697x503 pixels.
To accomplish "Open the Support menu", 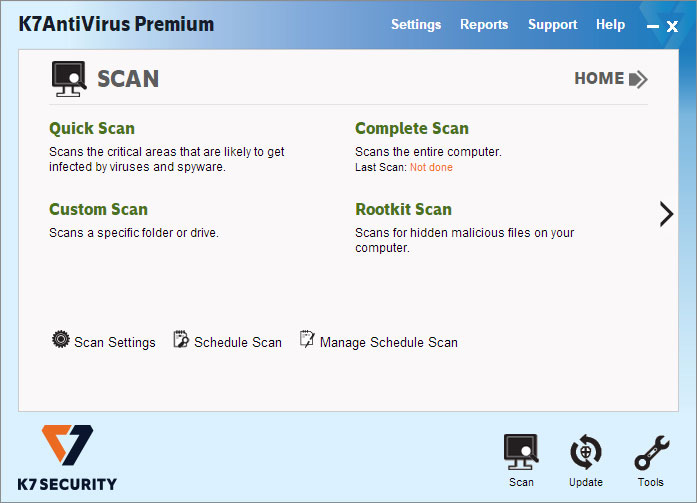I will point(553,25).
